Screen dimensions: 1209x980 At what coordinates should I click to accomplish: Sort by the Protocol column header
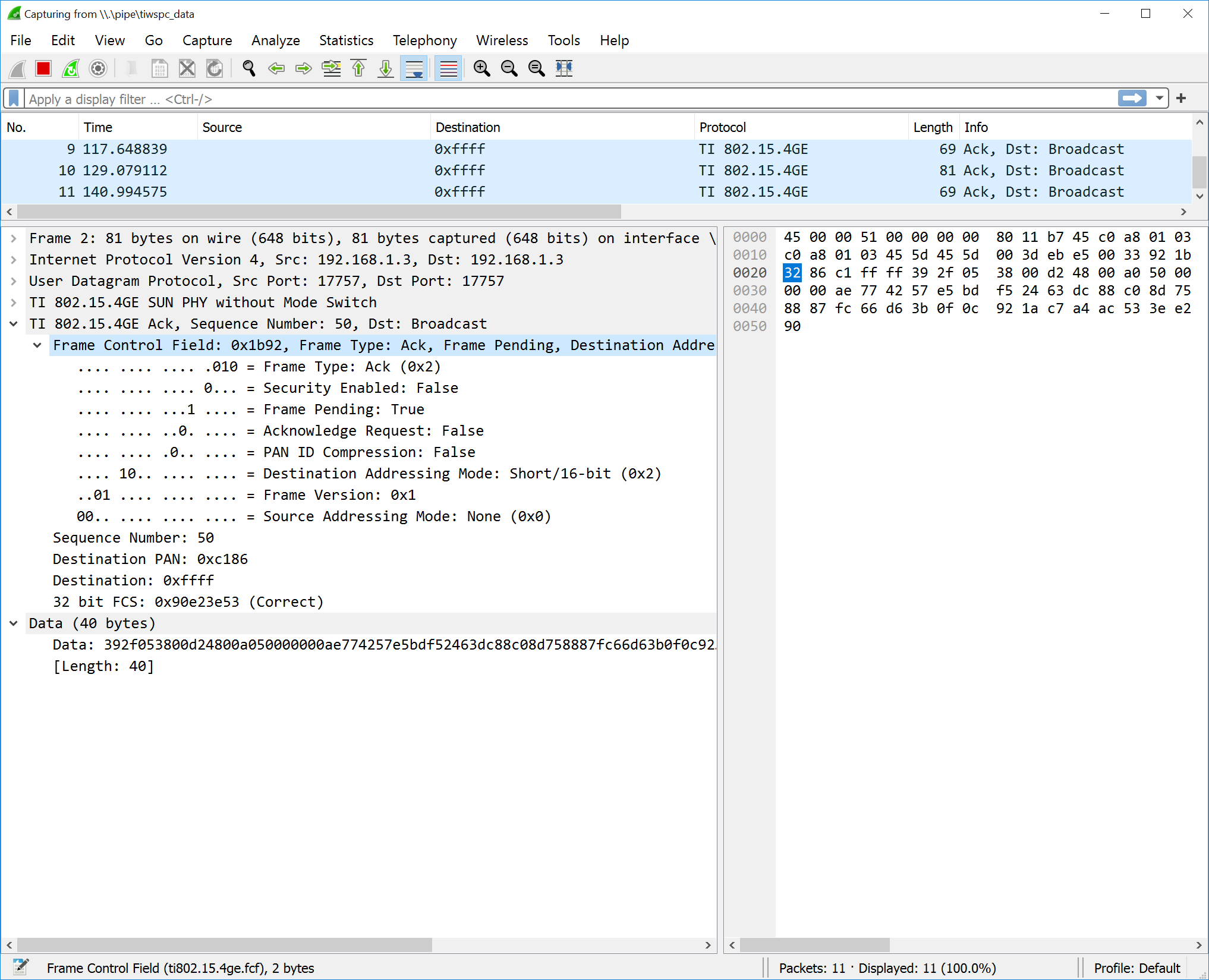801,127
